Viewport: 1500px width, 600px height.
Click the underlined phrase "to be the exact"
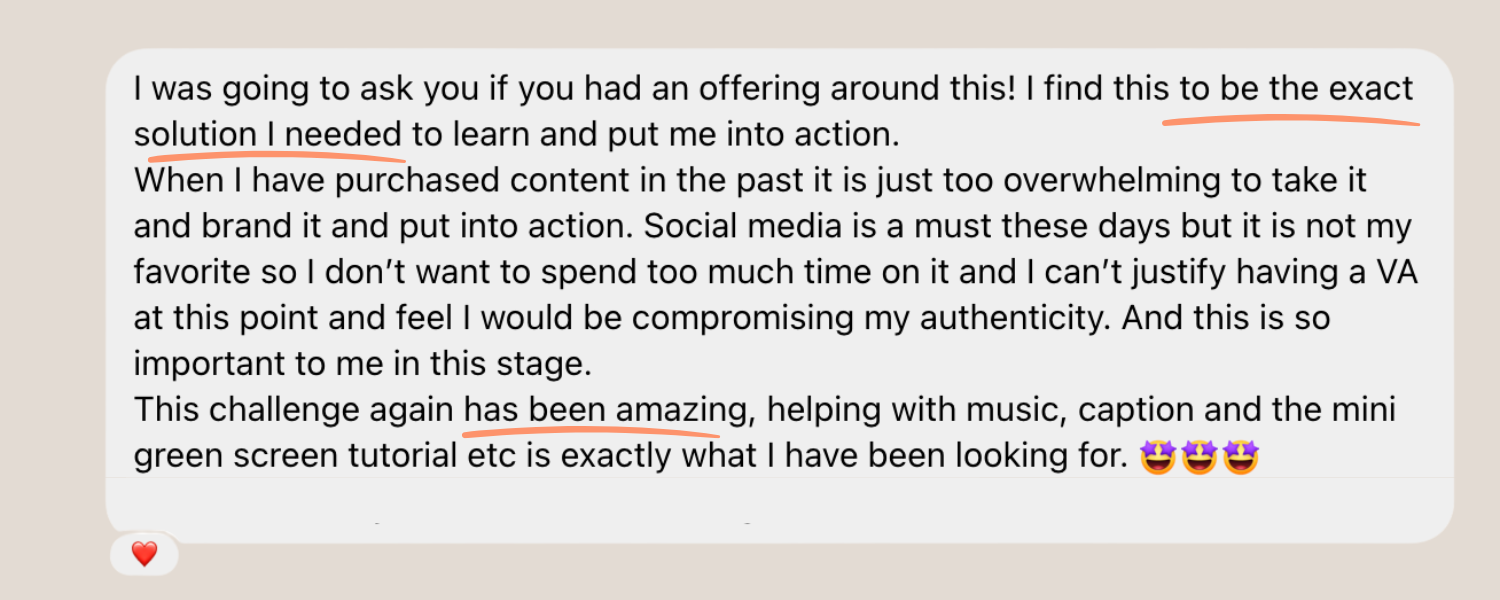click(x=1296, y=88)
